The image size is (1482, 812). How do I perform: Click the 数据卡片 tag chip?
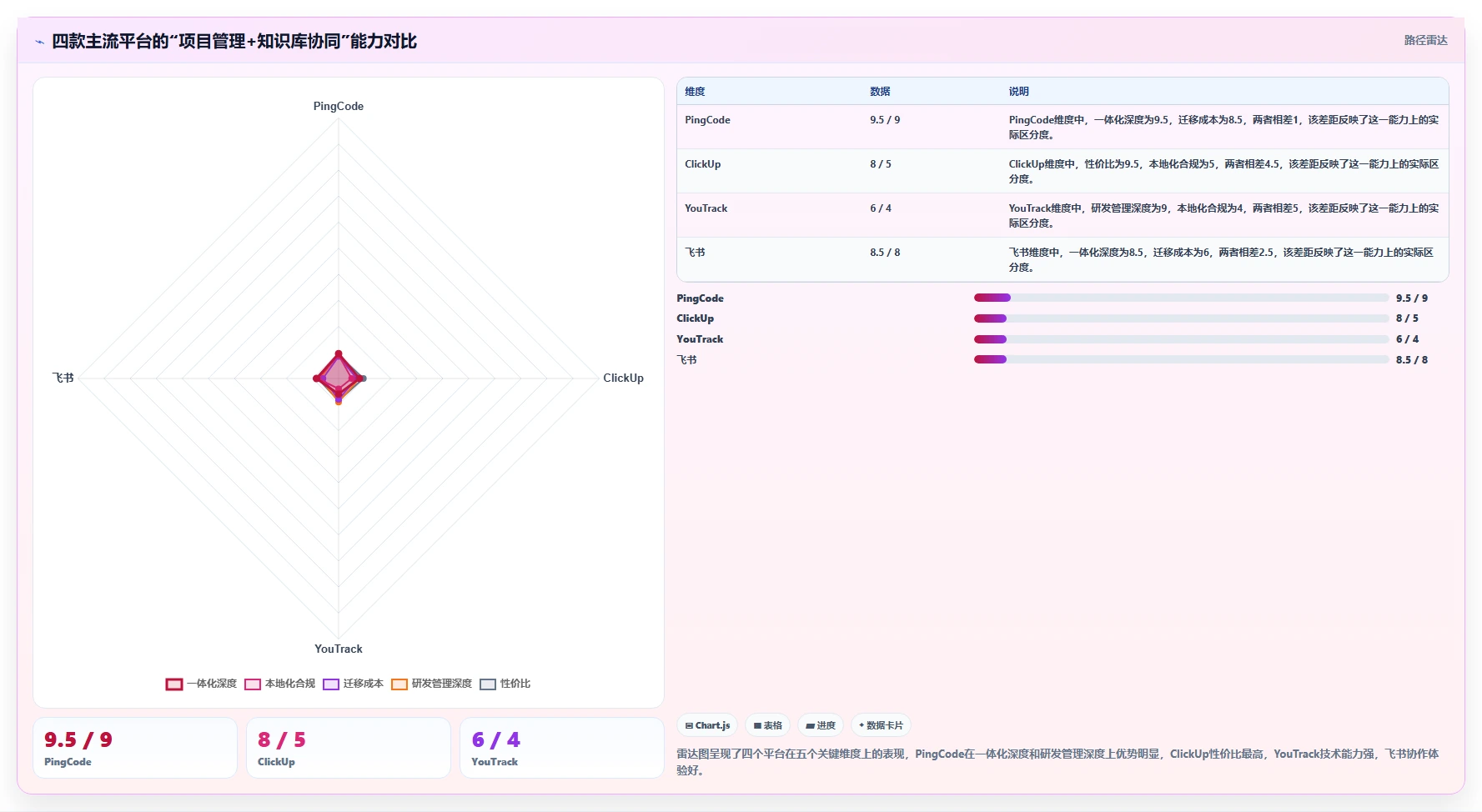[x=881, y=725]
